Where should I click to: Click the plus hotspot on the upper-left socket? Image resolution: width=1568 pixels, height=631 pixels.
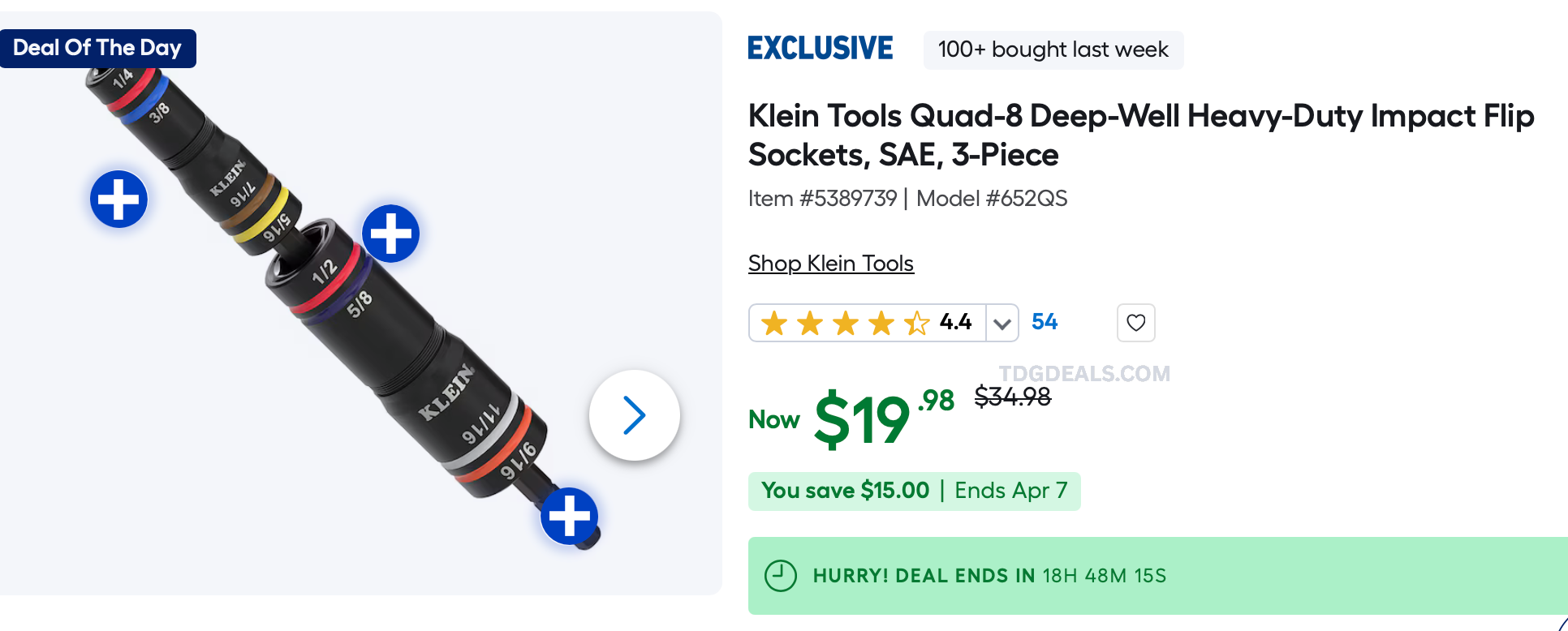(x=118, y=198)
